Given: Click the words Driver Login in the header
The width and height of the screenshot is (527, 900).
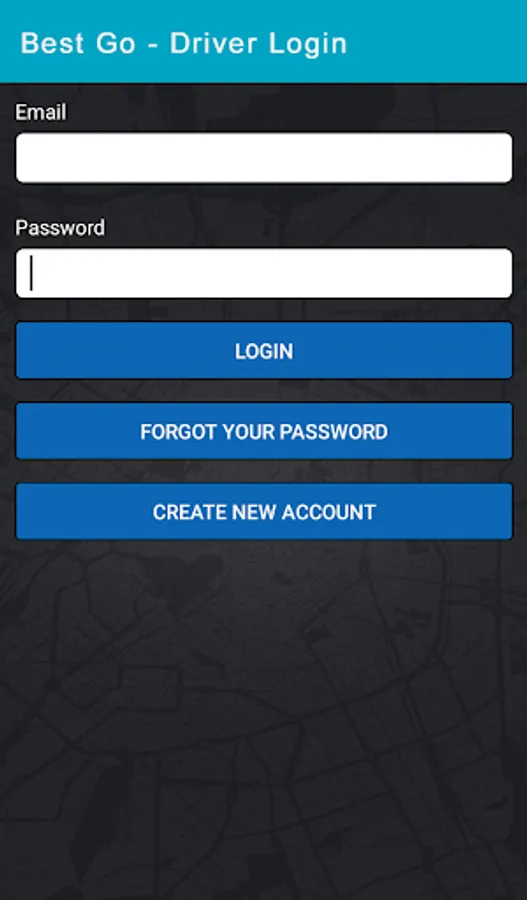Looking at the screenshot, I should coord(258,44).
